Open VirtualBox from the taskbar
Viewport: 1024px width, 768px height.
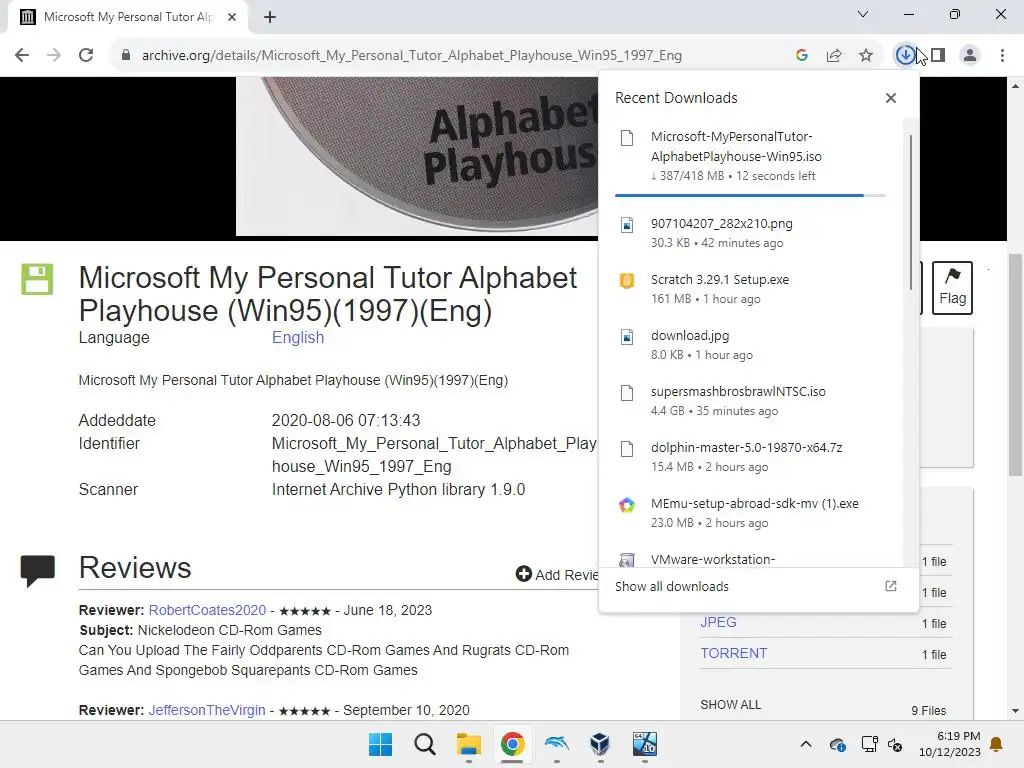[x=600, y=744]
